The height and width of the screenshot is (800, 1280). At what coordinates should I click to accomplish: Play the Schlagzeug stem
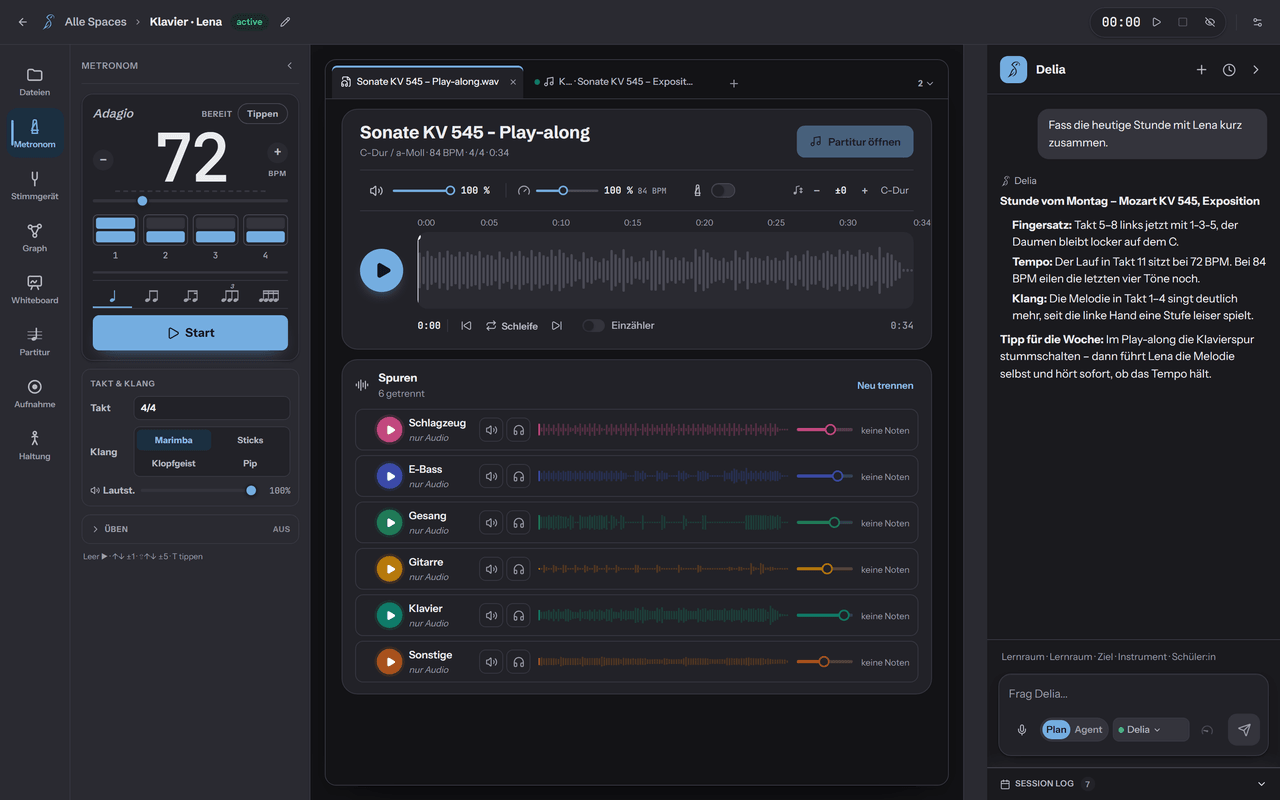(x=389, y=430)
